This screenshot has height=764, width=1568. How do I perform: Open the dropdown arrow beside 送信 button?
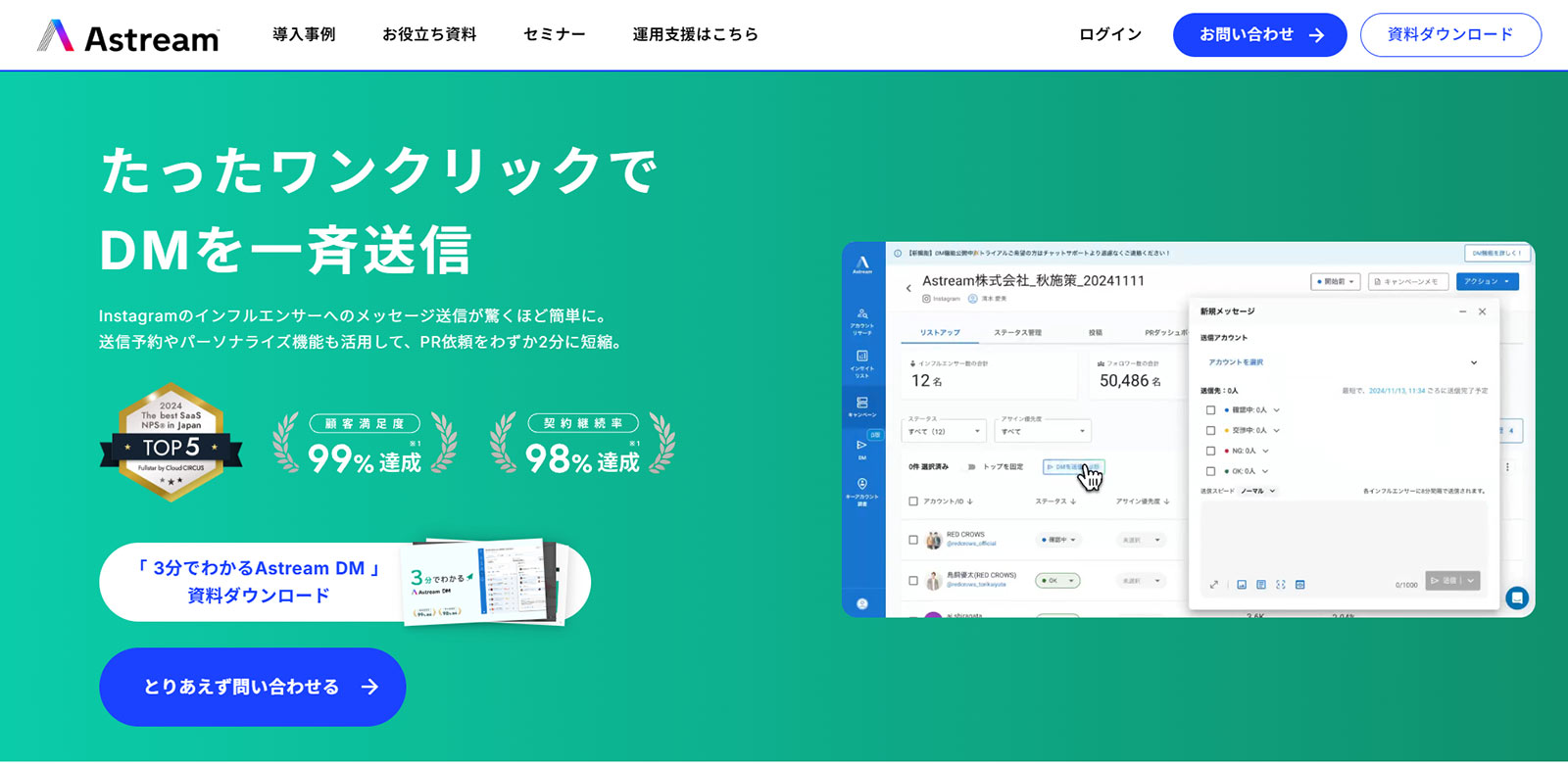1470,581
